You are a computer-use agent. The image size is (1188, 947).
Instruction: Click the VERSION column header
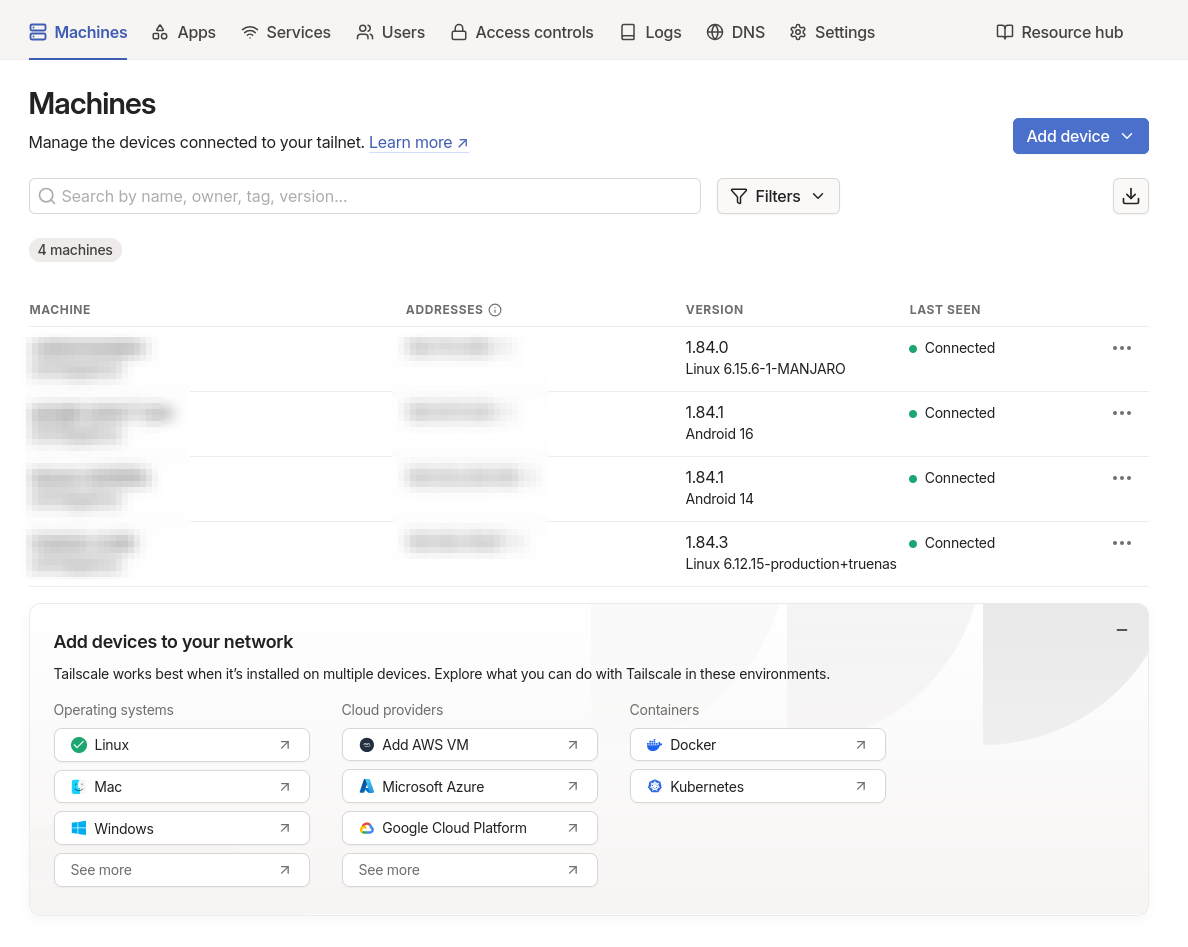(x=714, y=310)
